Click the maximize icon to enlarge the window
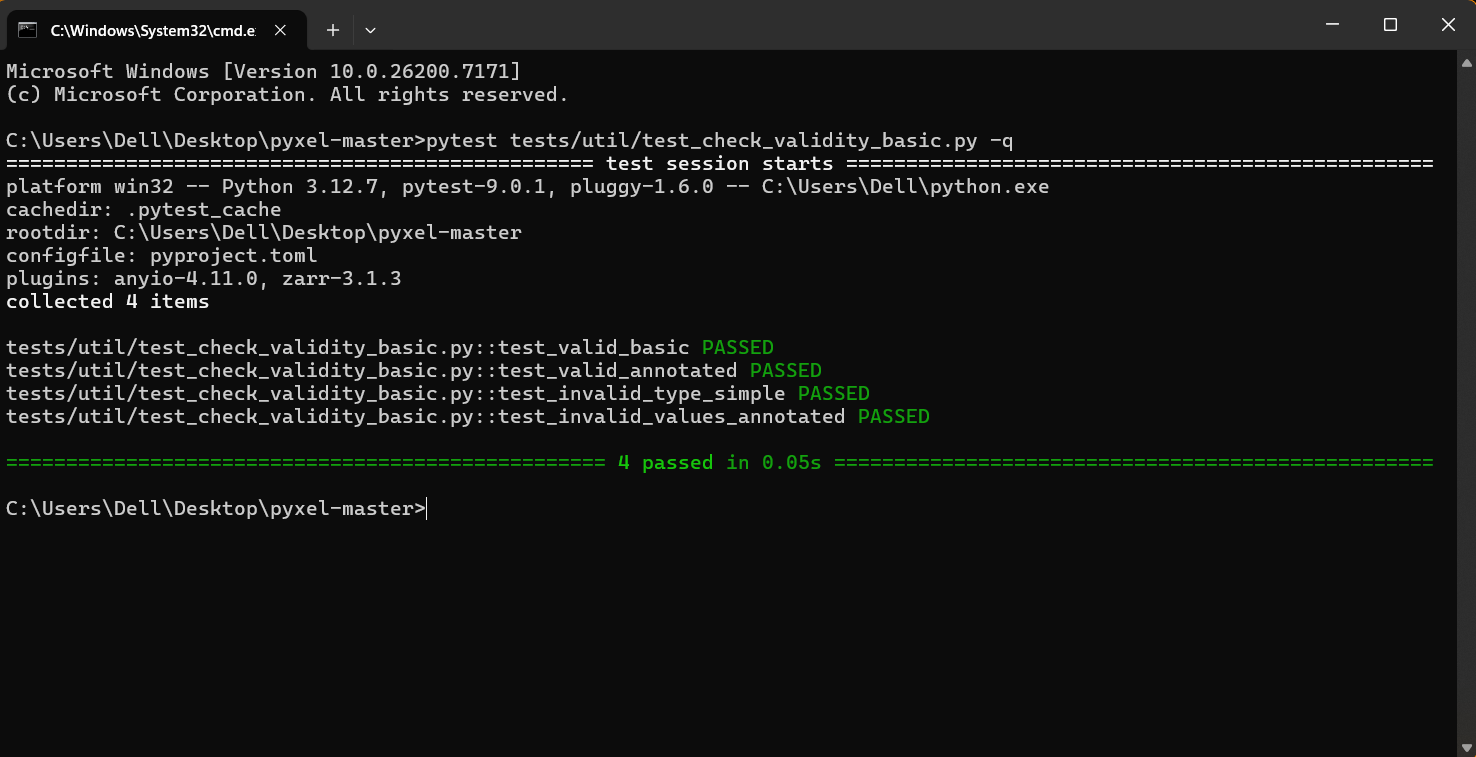This screenshot has height=757, width=1476. (1390, 24)
